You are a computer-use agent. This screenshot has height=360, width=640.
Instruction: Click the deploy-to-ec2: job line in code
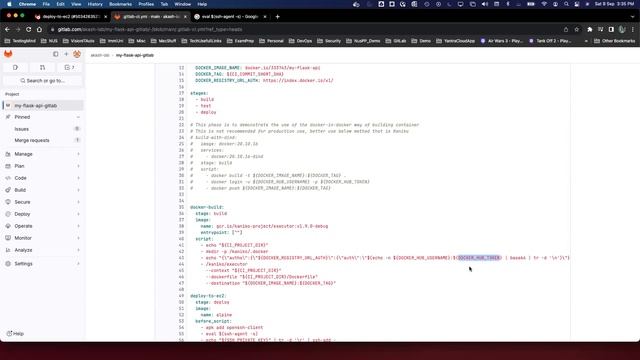[208, 296]
